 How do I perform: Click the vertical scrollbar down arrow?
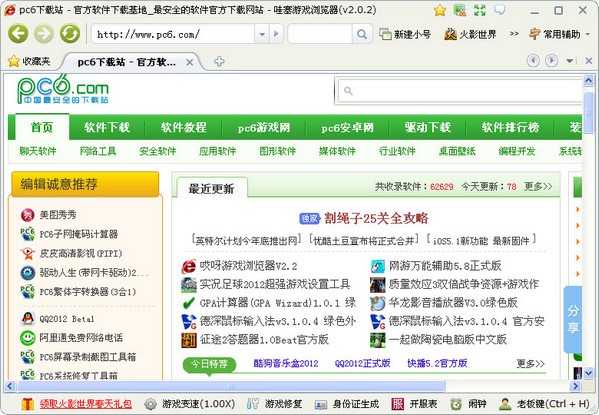pyautogui.click(x=588, y=373)
